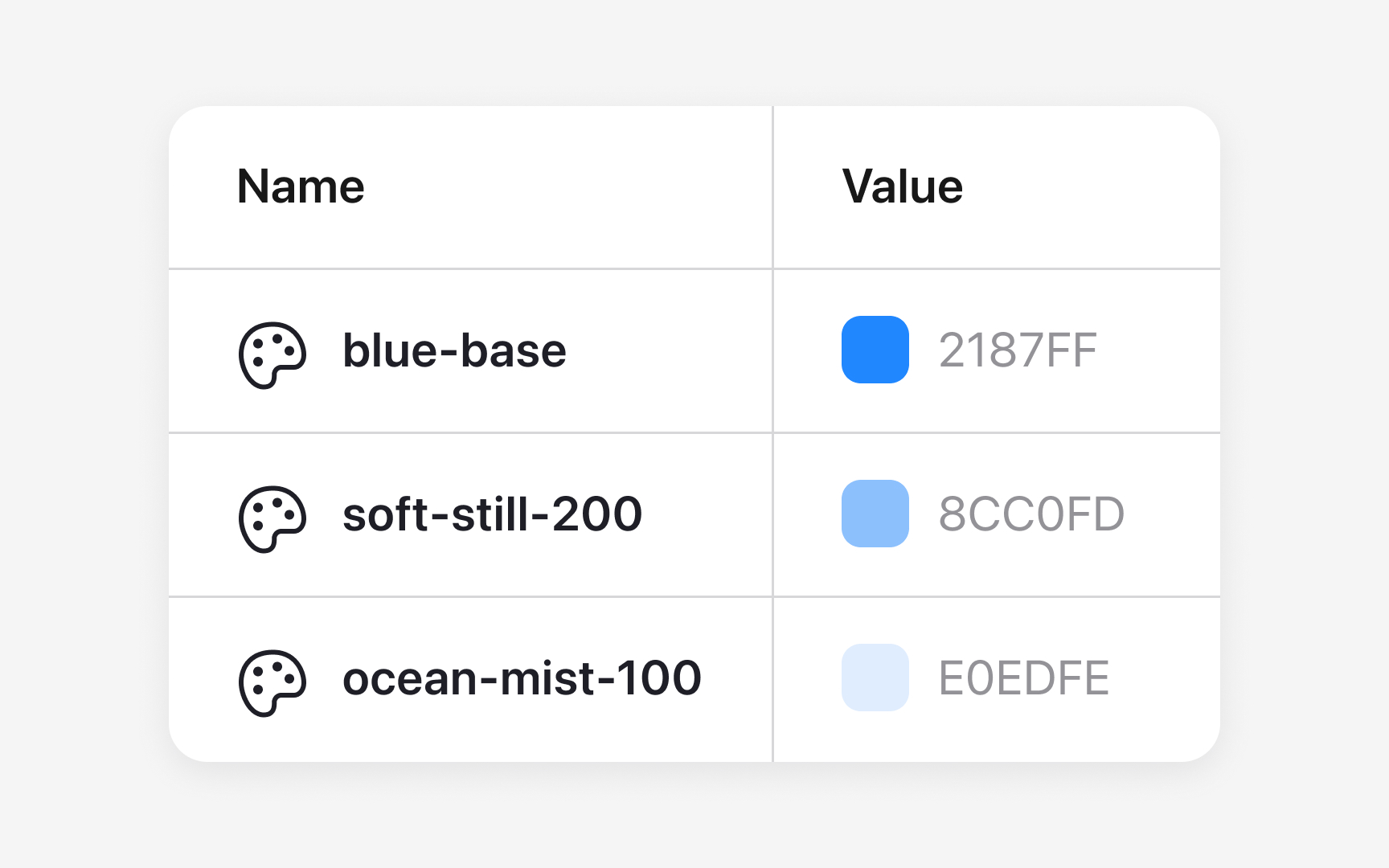Click the pale swatch next to E0EDFE
This screenshot has height=868, width=1389.
point(874,678)
